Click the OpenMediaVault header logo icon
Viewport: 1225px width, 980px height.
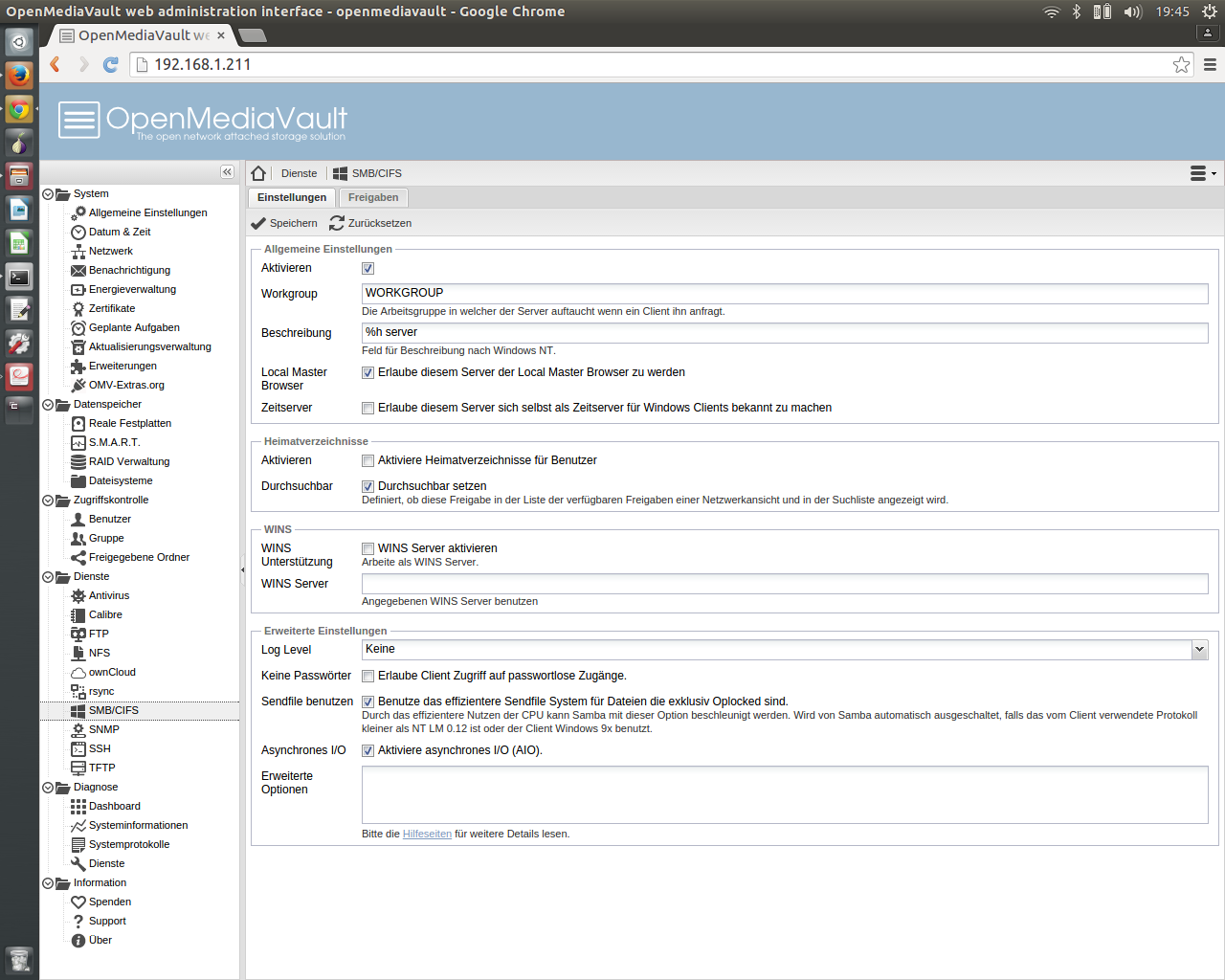78,121
